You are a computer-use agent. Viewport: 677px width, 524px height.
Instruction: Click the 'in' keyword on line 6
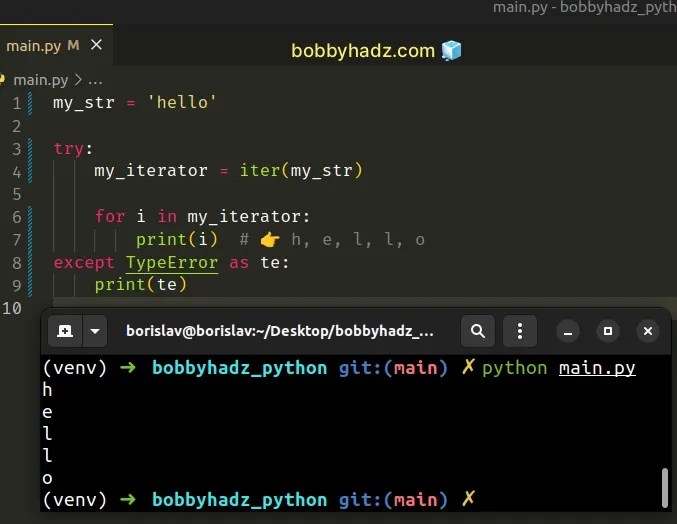tap(167, 216)
